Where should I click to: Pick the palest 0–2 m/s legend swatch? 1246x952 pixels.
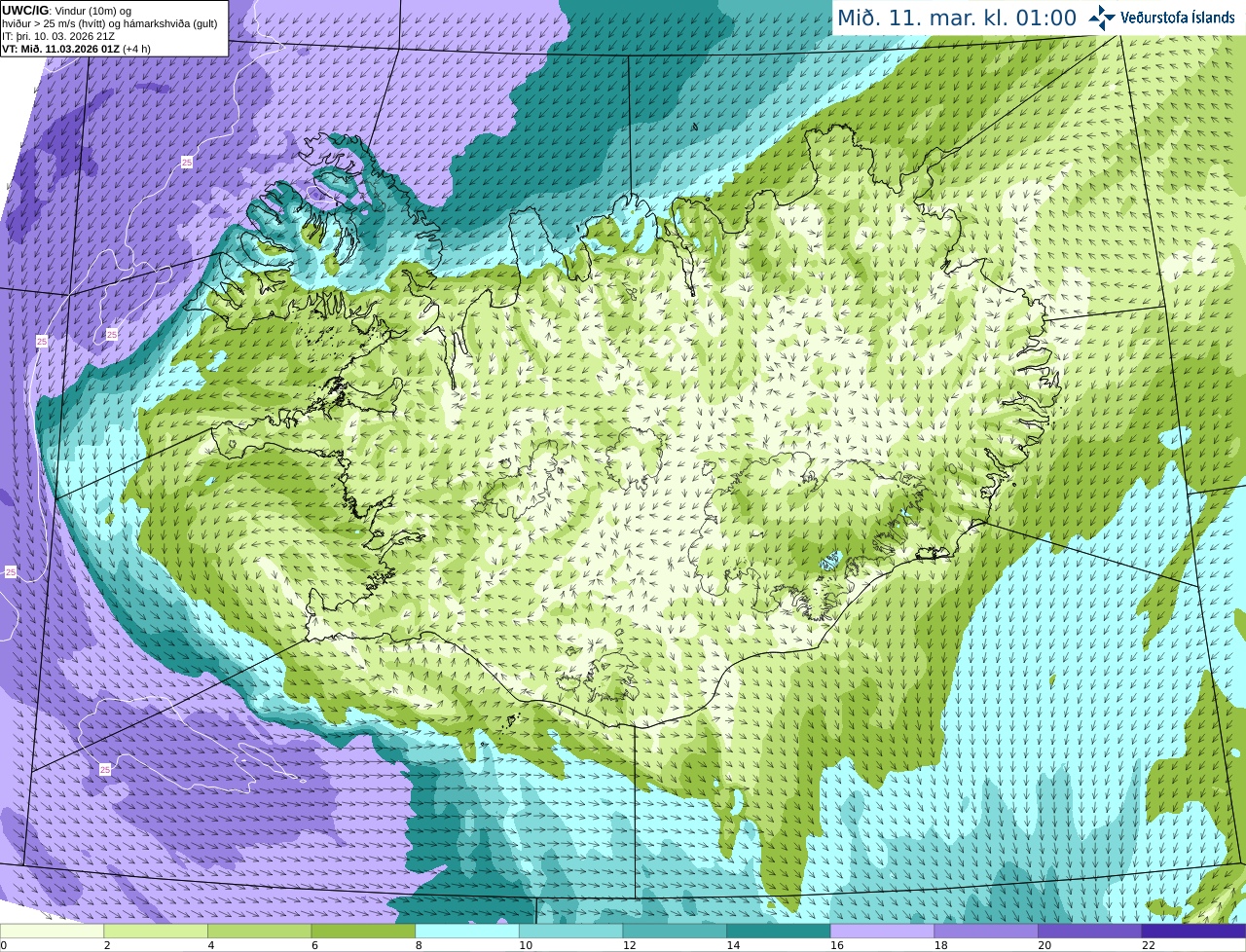[52, 931]
